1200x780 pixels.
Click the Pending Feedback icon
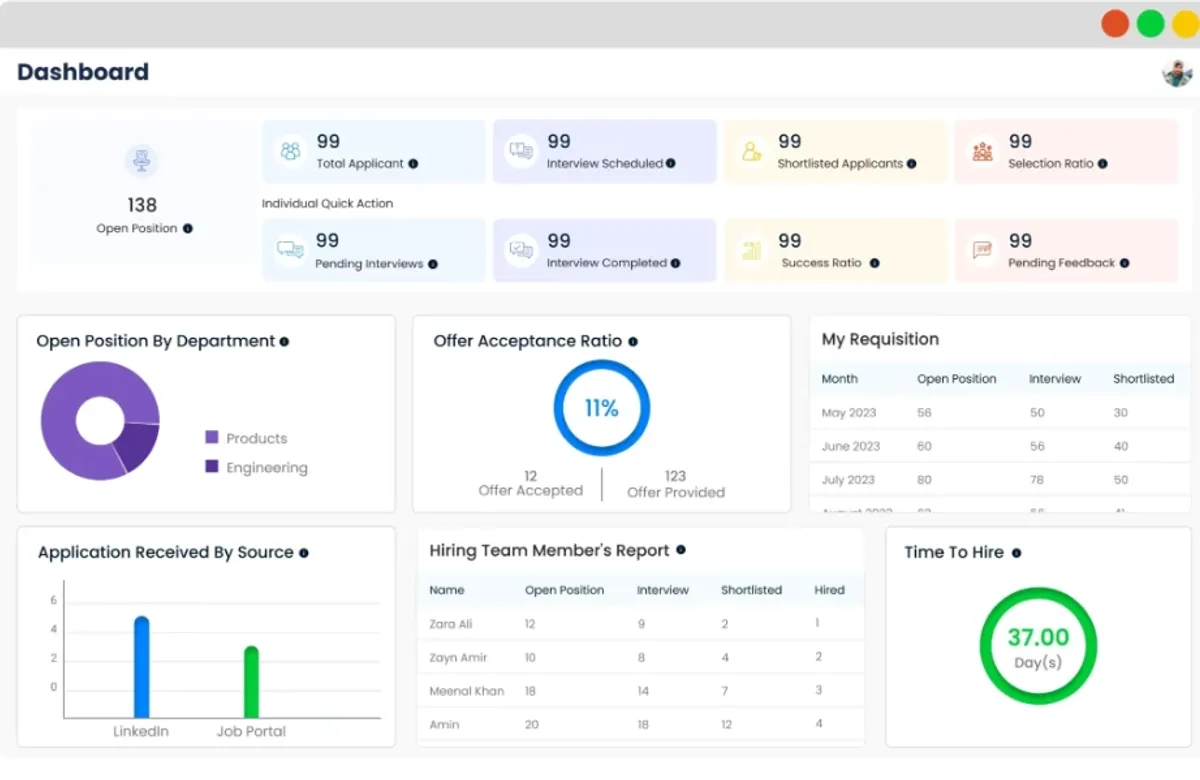[982, 250]
